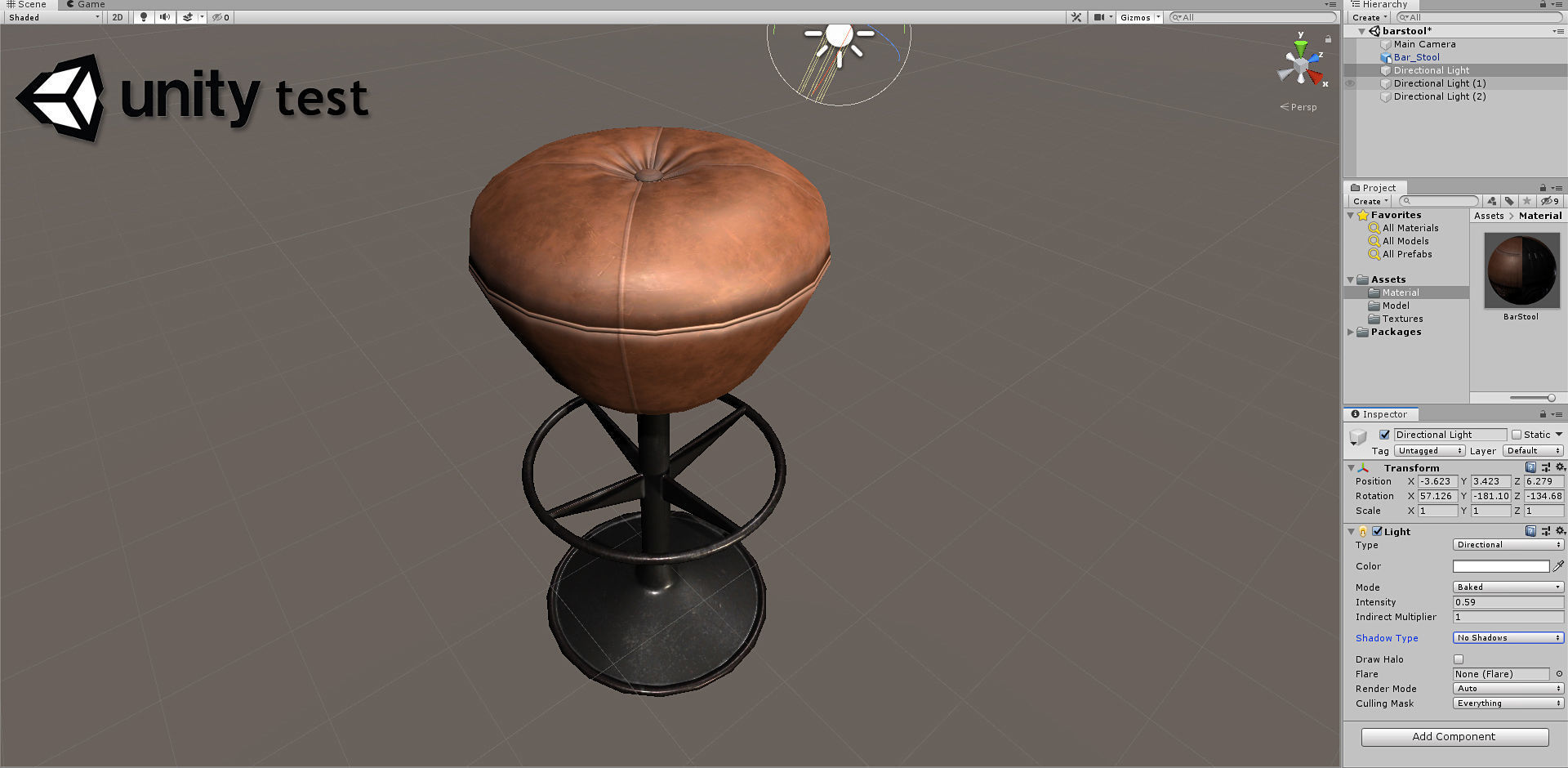Screen dimensions: 1568x768
Task: Enable the Draw Halo checkbox
Action: [x=1459, y=659]
